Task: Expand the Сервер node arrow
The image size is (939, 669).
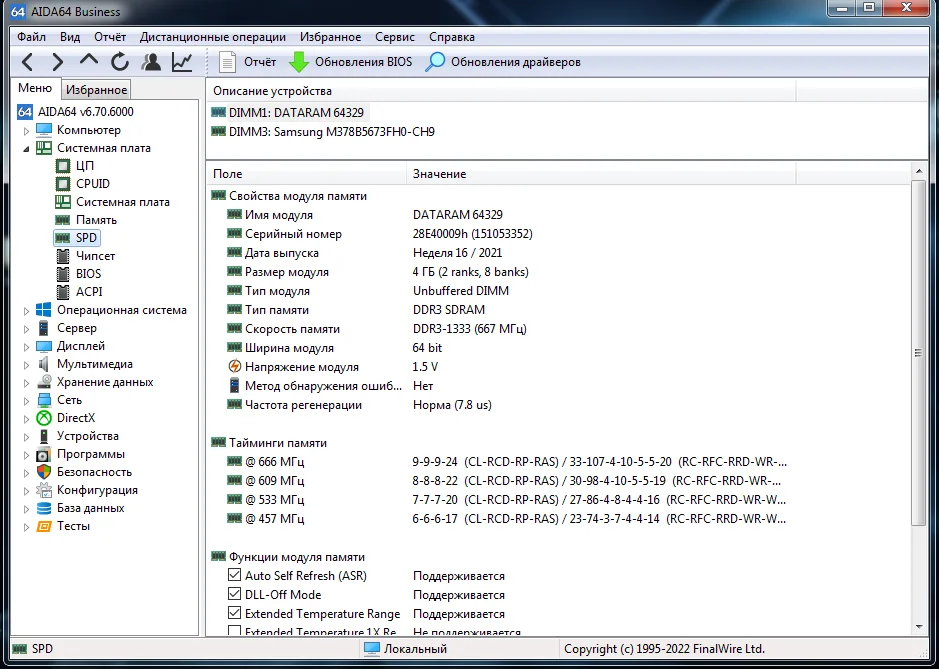Action: [x=26, y=329]
